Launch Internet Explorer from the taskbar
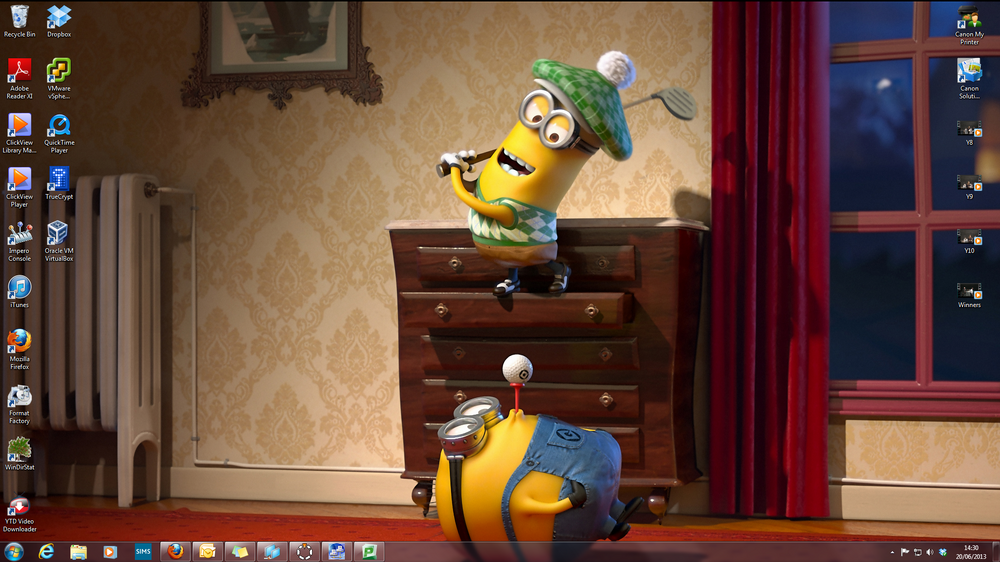1000x562 pixels. [x=46, y=552]
